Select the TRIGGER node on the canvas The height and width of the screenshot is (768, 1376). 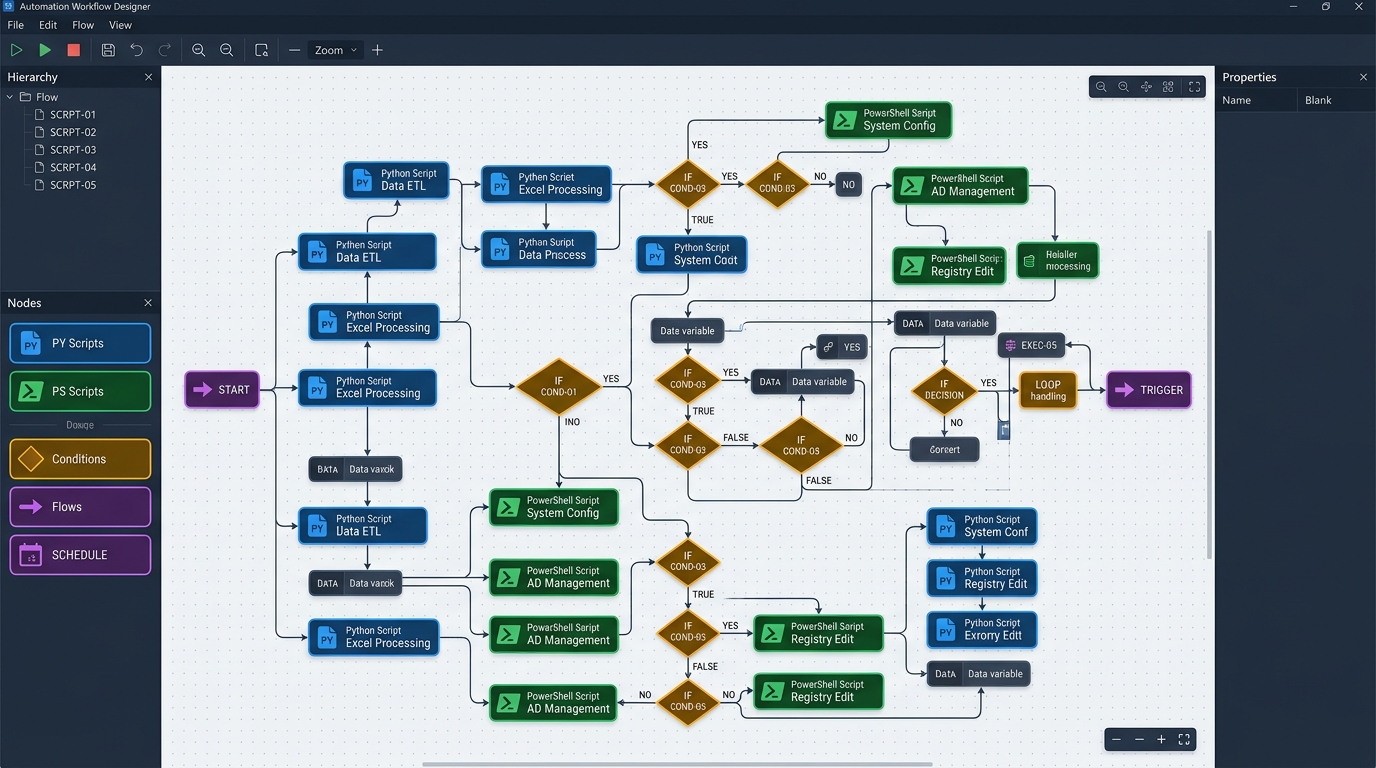(1149, 390)
